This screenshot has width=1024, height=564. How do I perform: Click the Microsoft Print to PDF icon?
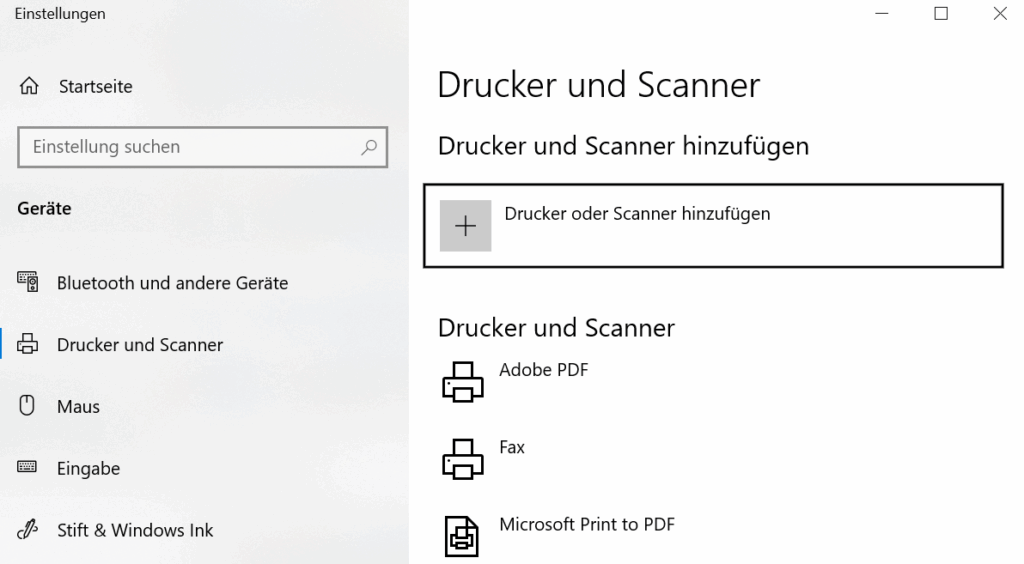click(x=462, y=535)
